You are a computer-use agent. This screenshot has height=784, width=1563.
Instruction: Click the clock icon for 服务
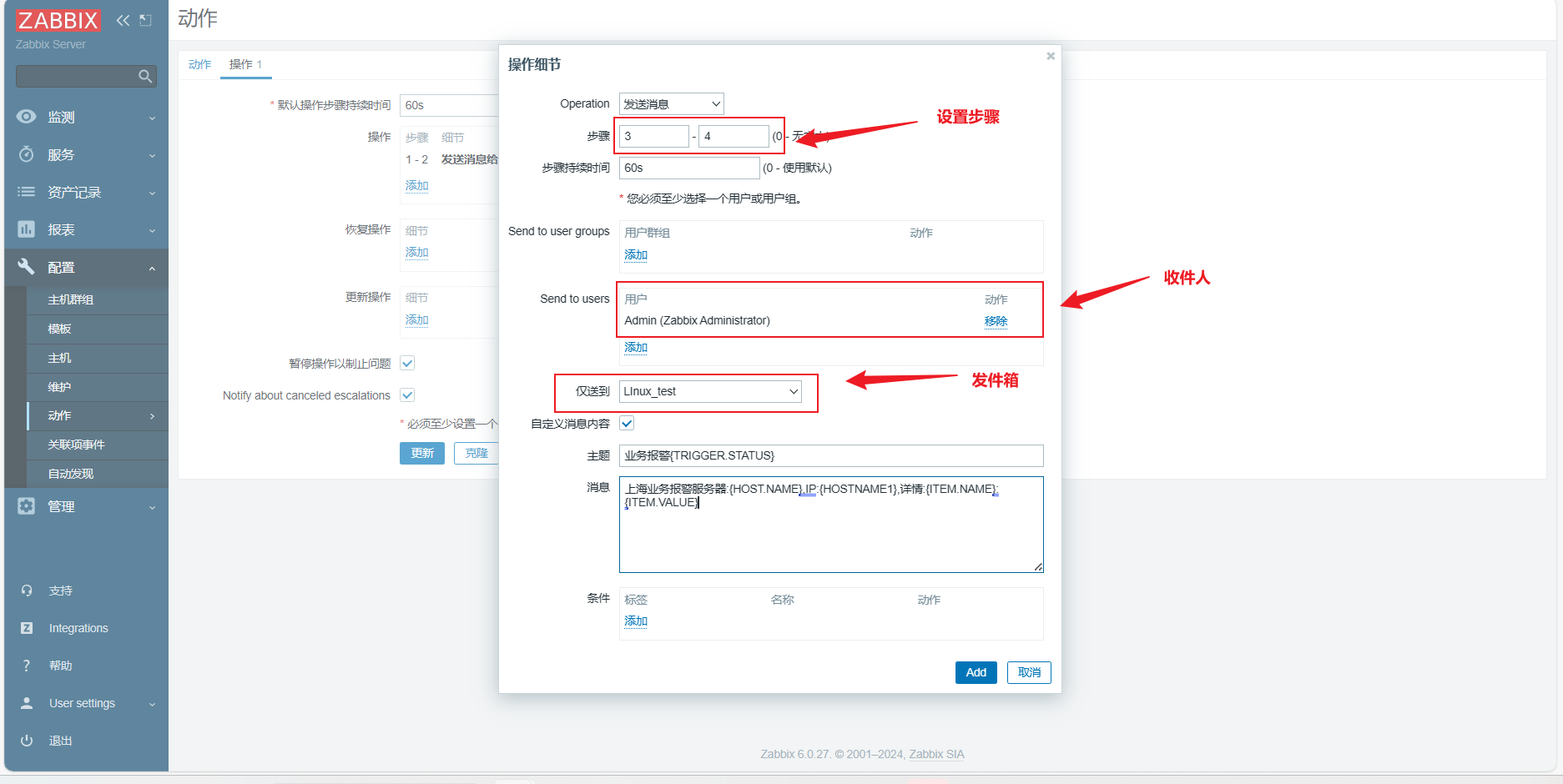tap(27, 154)
